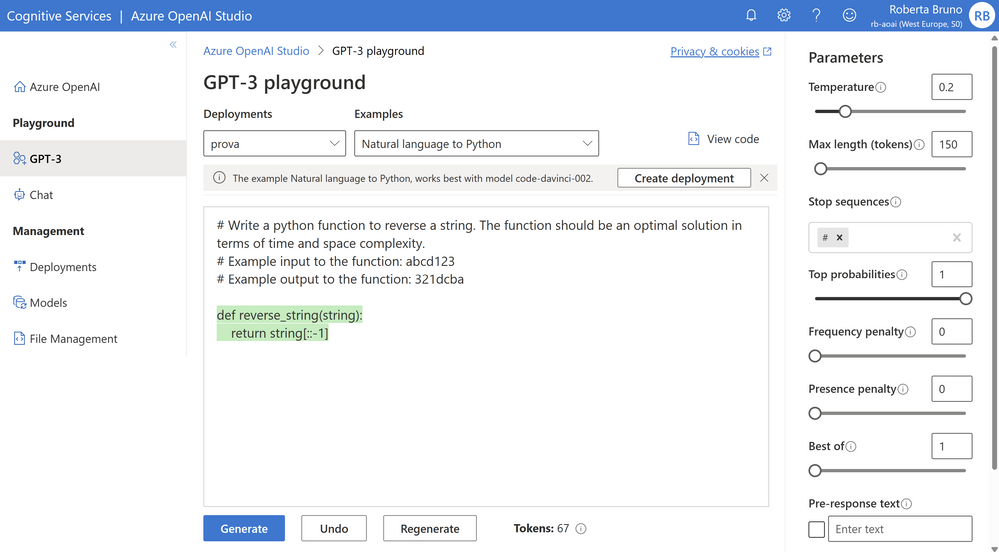Open the settings gear icon
Viewport: 999px width, 552px height.
[784, 15]
